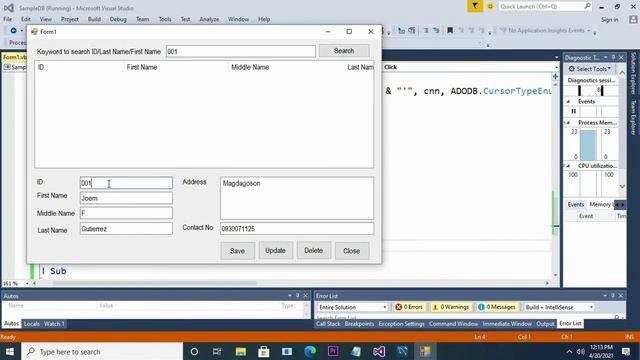
Task: Show hidden system tray icons
Action: [x=569, y=351]
